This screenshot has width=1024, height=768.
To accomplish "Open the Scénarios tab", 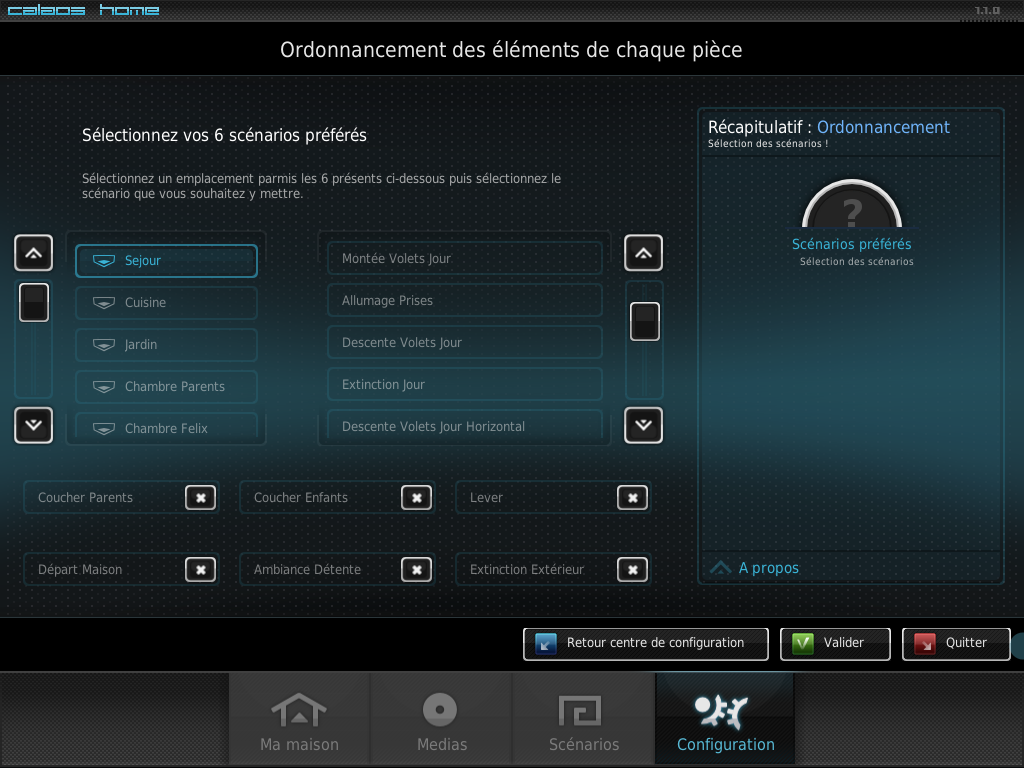I will pyautogui.click(x=584, y=718).
